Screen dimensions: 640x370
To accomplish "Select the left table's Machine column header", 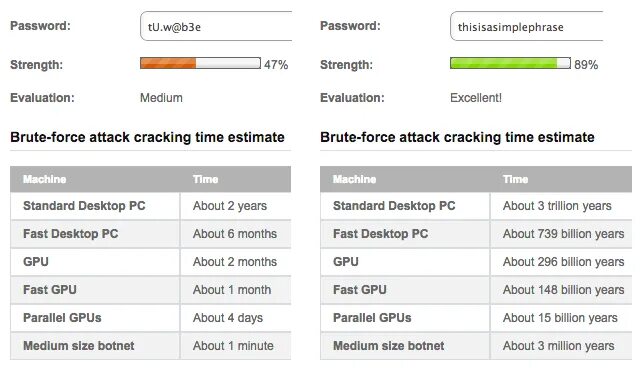I will (44, 179).
